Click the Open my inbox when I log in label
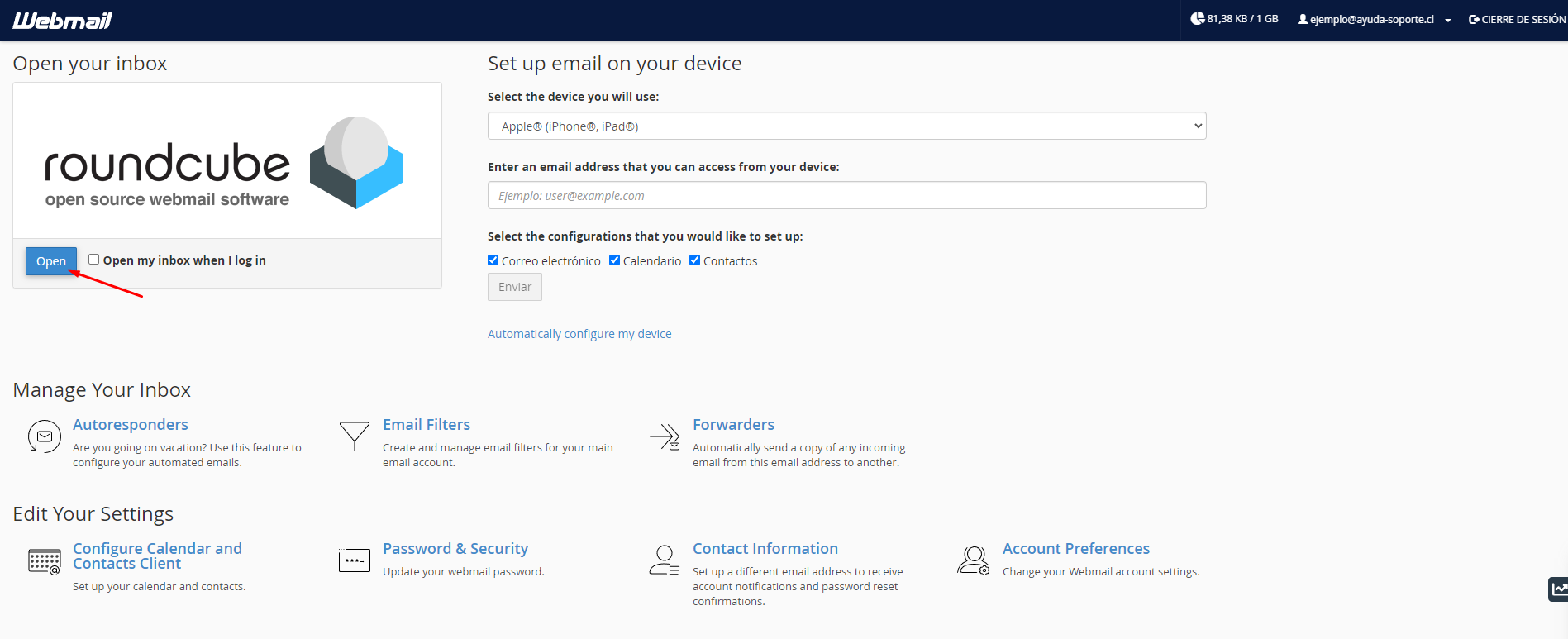Viewport: 1568px width, 639px height. [184, 260]
